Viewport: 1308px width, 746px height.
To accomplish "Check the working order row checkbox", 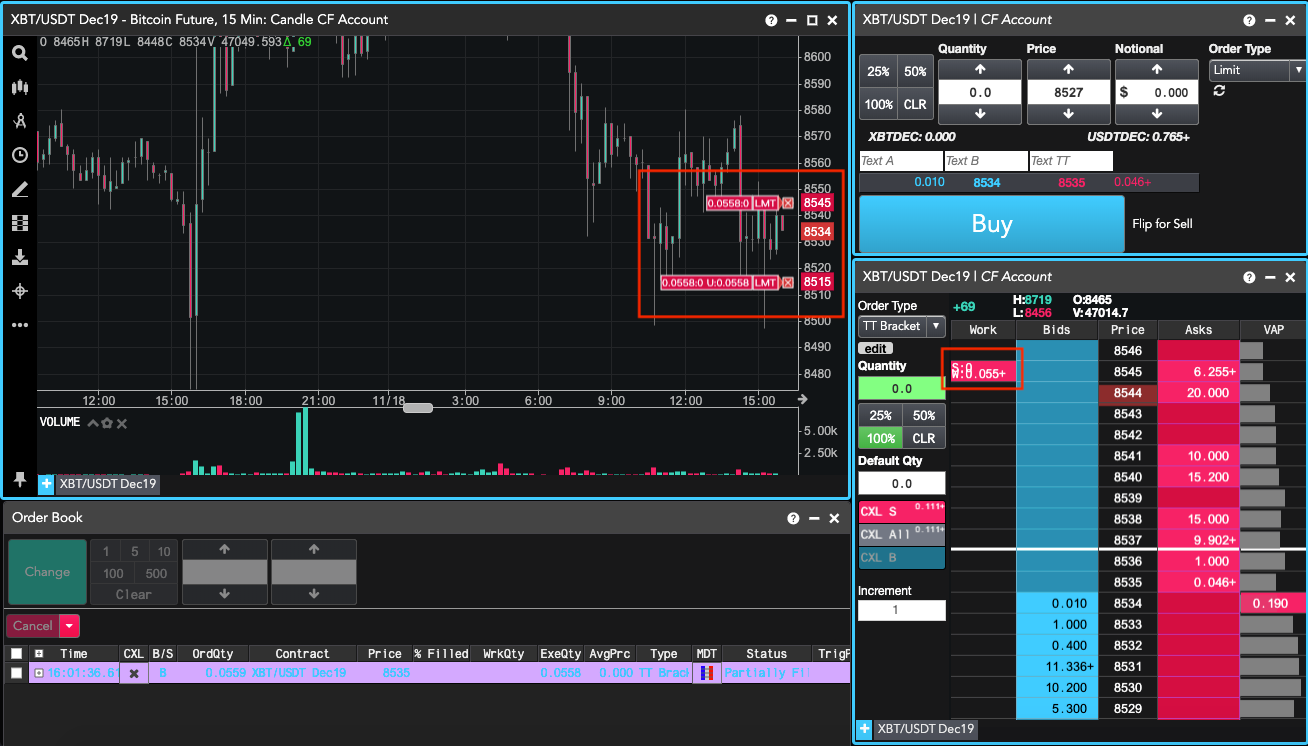I will coord(15,673).
